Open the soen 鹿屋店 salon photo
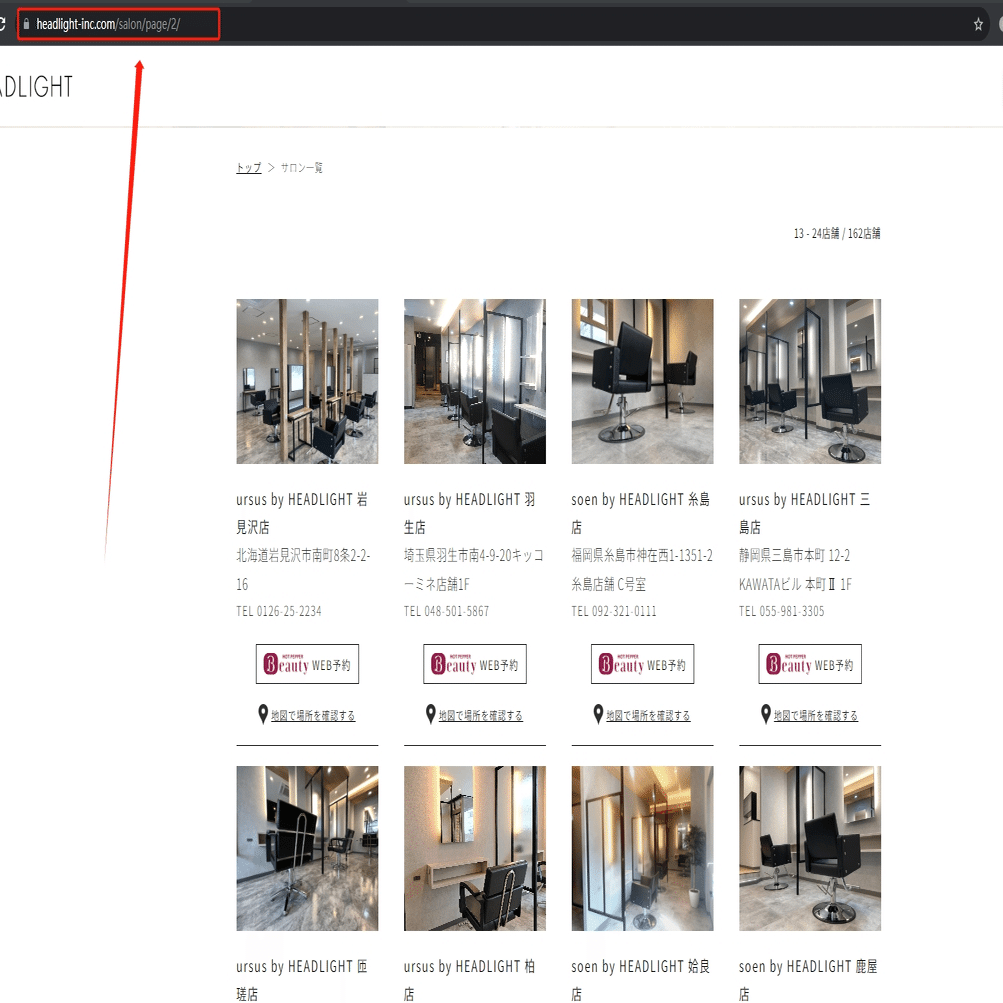Image resolution: width=1003 pixels, height=1003 pixels. [810, 848]
